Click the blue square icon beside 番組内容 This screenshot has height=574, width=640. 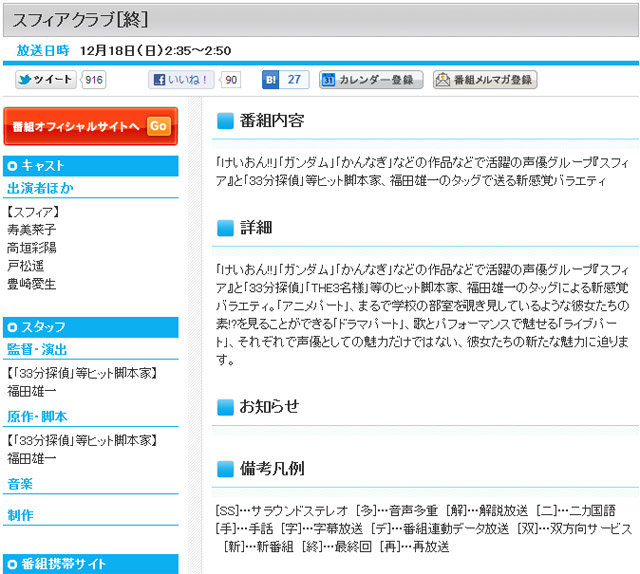225,121
